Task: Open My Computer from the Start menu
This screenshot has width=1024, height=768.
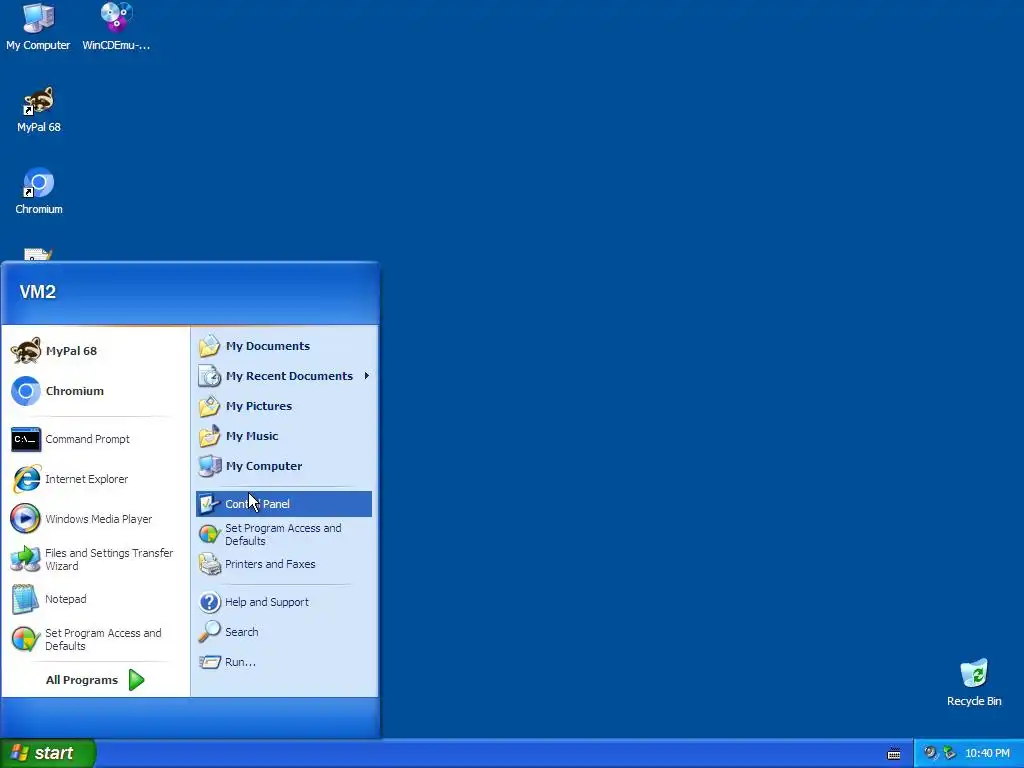Action: (x=283, y=466)
